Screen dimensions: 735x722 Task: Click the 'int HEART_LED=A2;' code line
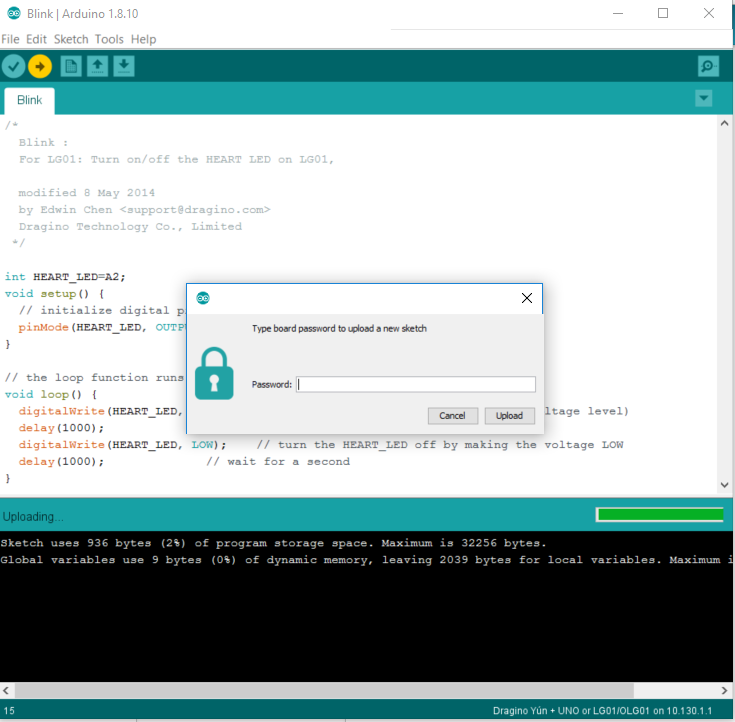[65, 277]
